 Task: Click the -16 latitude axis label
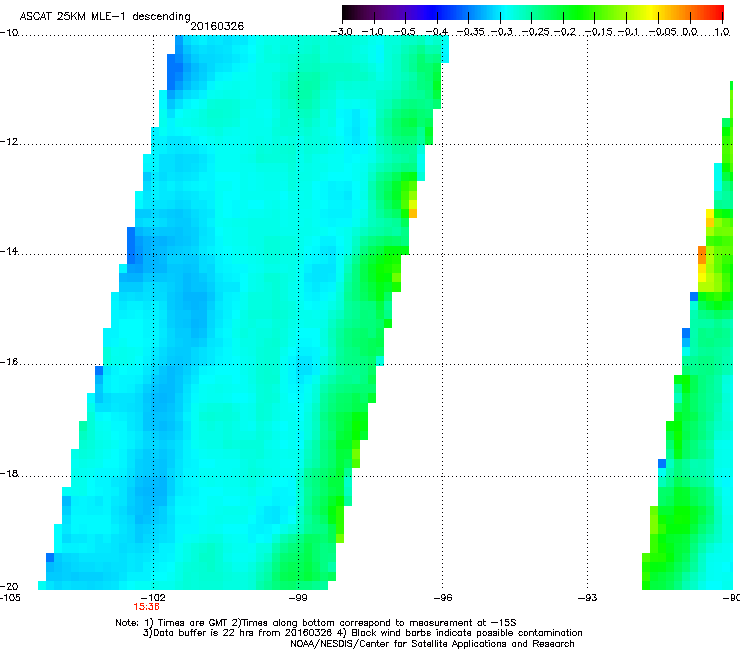(x=9, y=362)
